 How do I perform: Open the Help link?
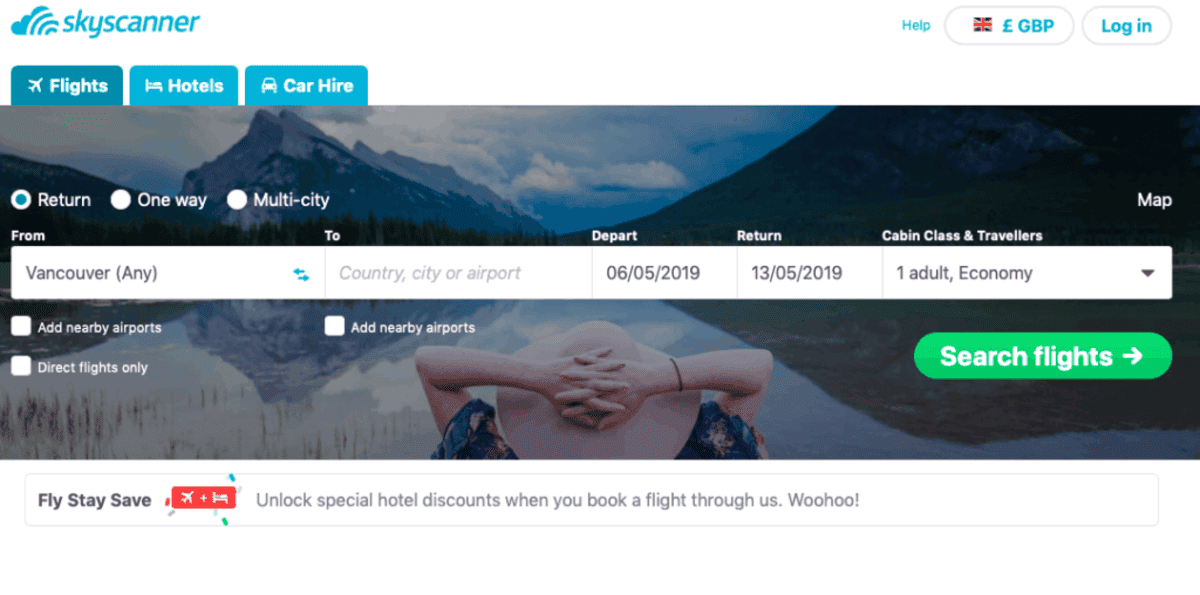[916, 26]
